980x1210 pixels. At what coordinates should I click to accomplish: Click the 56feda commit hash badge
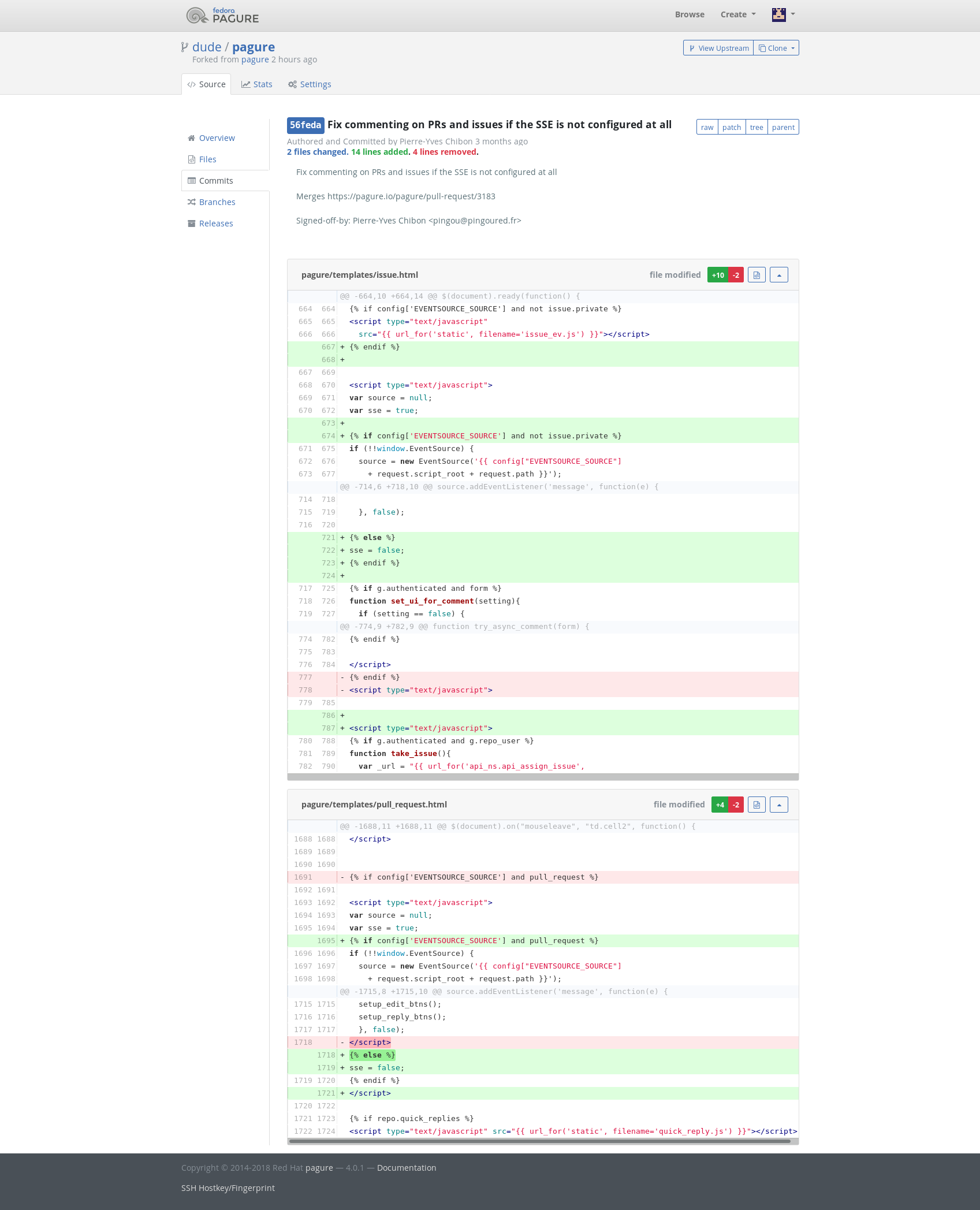coord(305,125)
